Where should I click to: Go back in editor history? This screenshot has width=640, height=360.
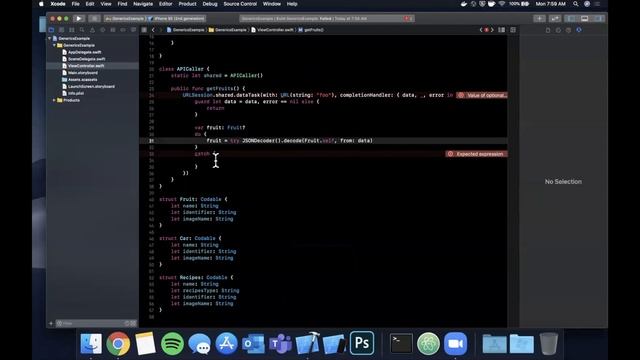153,30
